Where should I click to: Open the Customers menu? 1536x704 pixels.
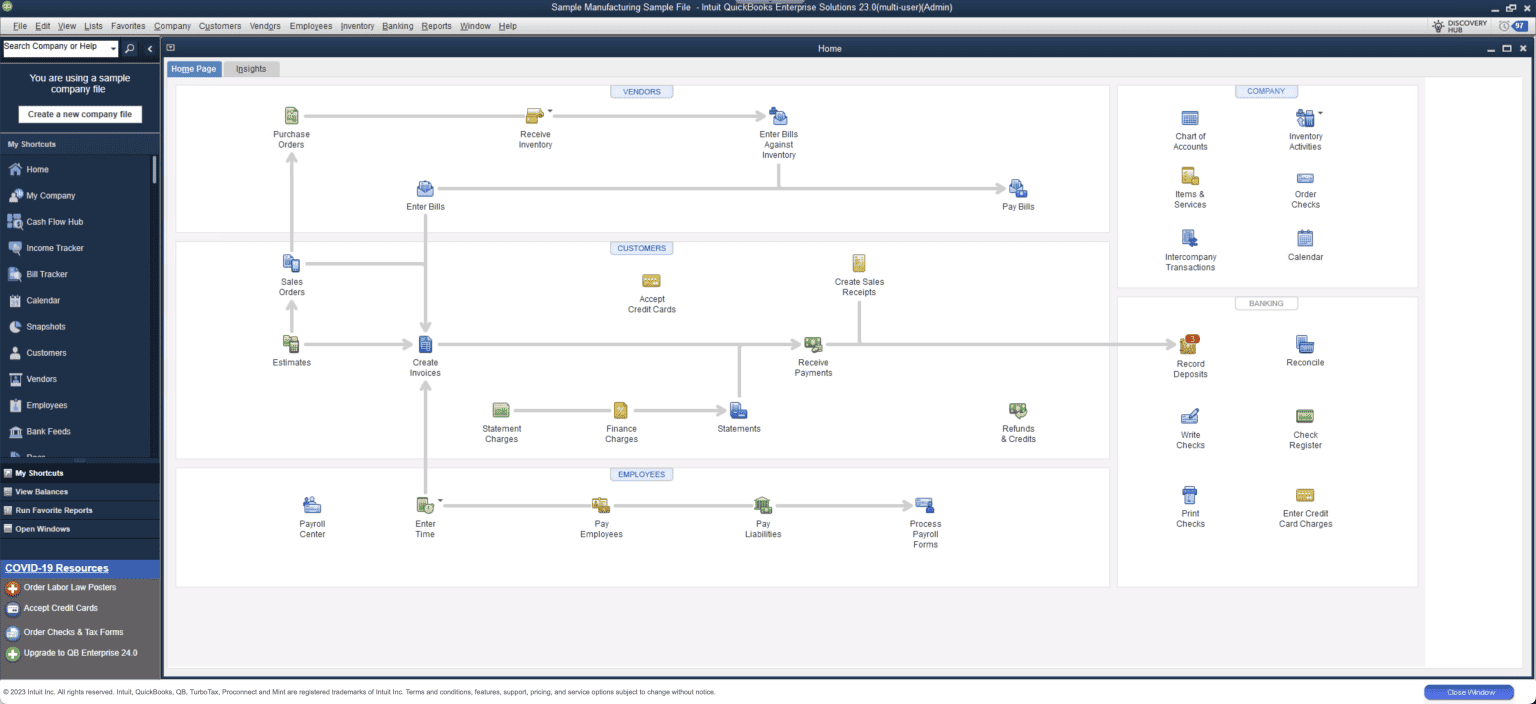pos(219,25)
